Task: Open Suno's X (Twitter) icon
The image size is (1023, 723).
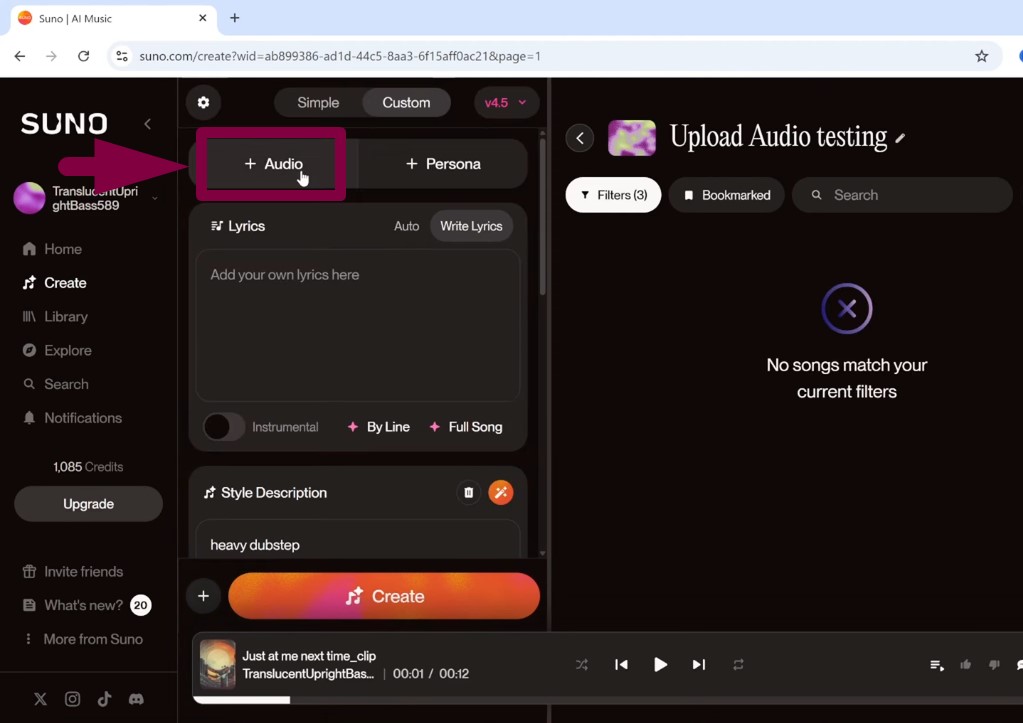Action: (40, 700)
